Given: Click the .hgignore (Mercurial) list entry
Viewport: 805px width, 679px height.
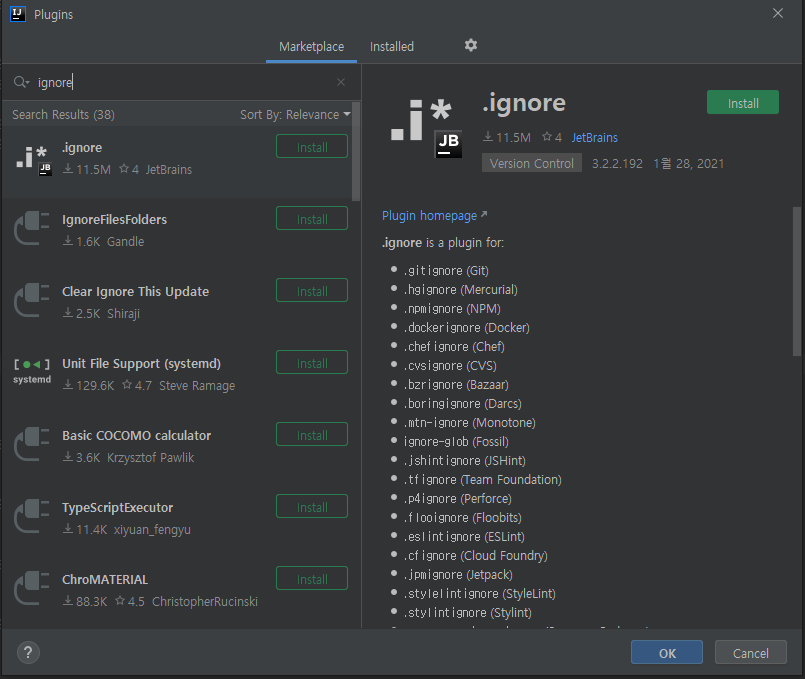Looking at the screenshot, I should tap(460, 289).
